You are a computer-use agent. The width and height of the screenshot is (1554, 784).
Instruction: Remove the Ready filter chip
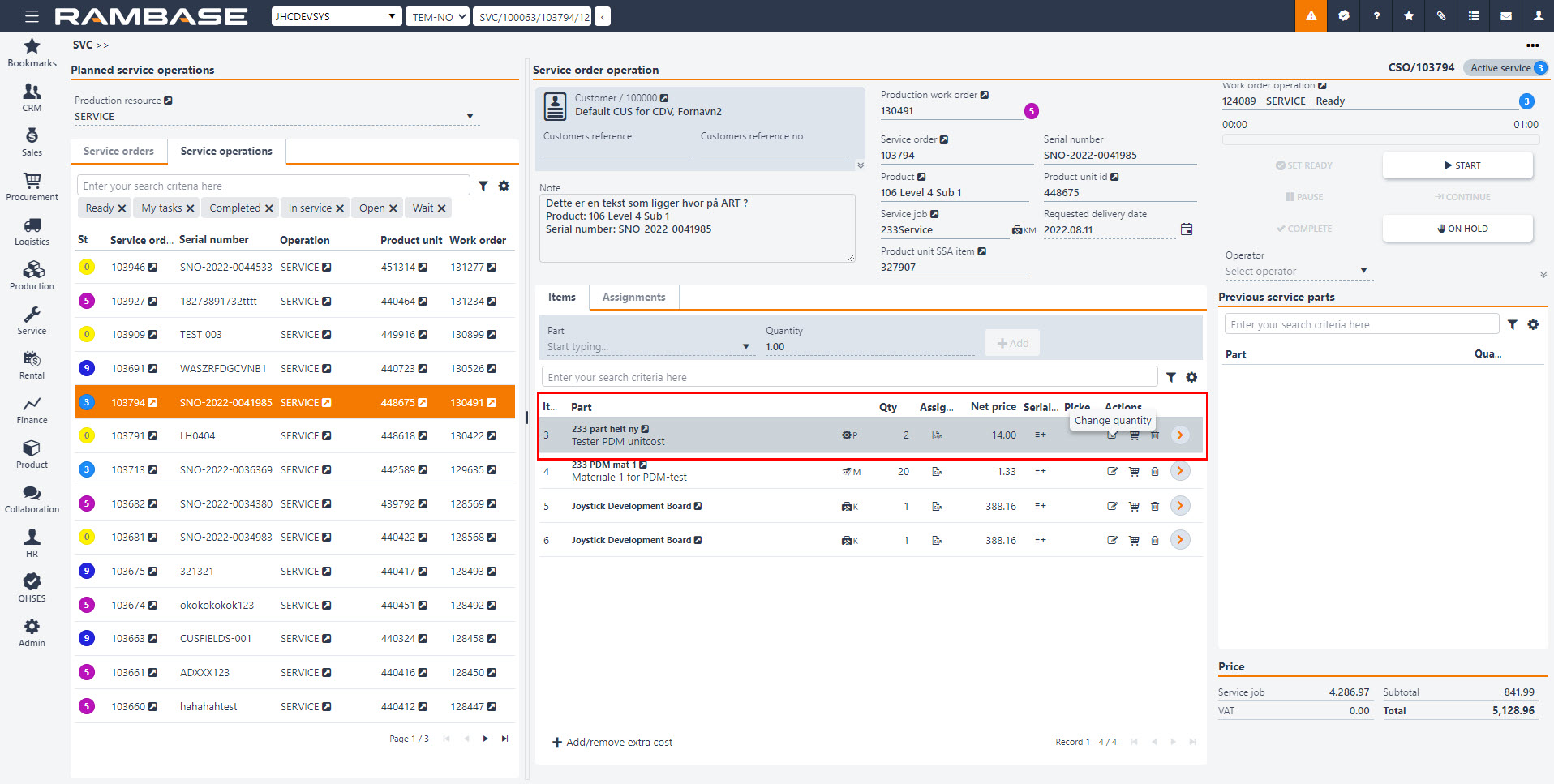tap(122, 208)
